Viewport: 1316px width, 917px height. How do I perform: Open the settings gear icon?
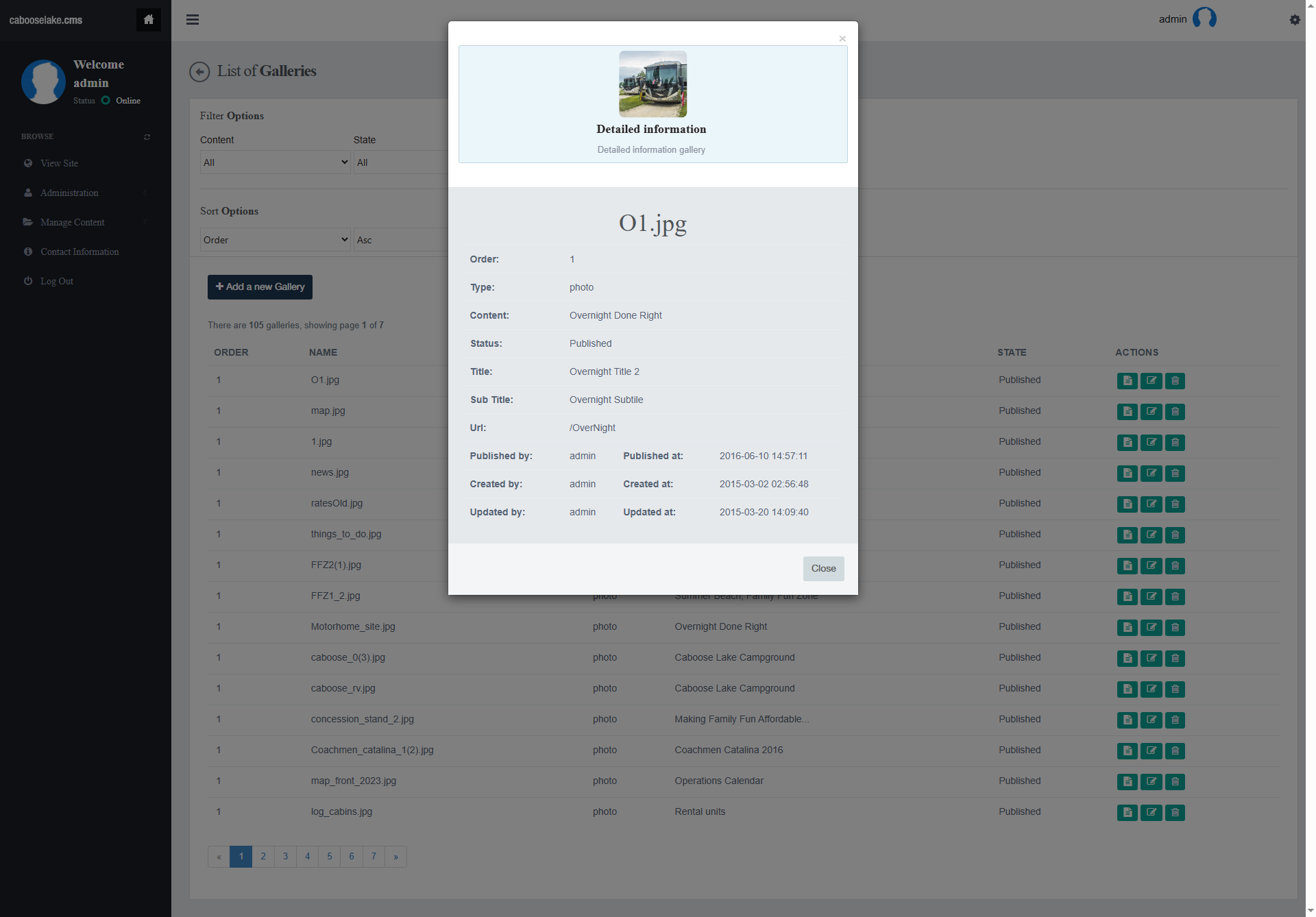pos(1294,20)
